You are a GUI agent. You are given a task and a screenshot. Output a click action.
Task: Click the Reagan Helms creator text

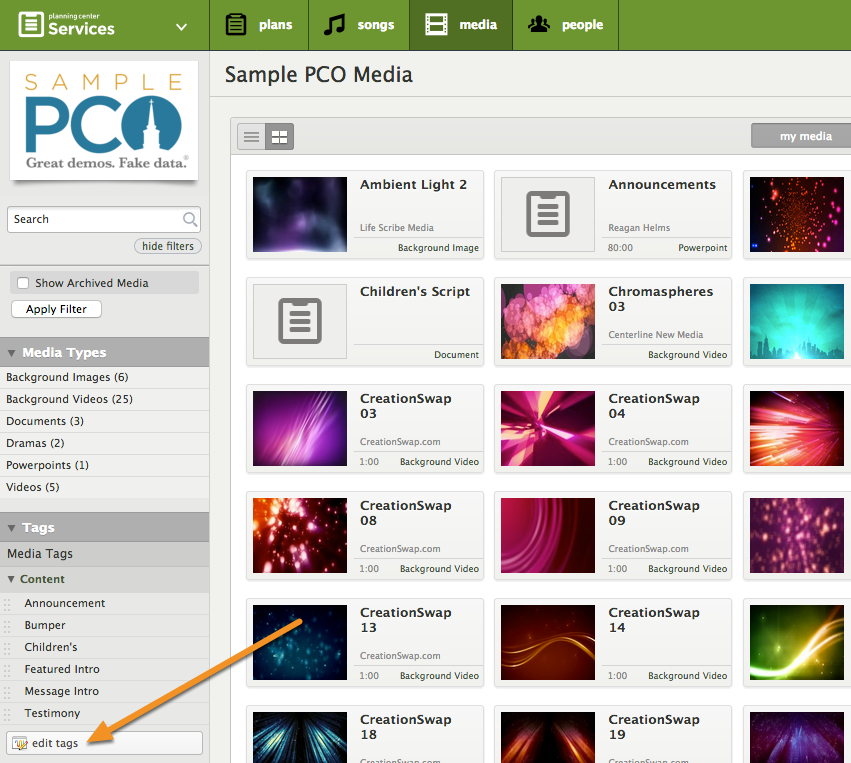pyautogui.click(x=639, y=228)
